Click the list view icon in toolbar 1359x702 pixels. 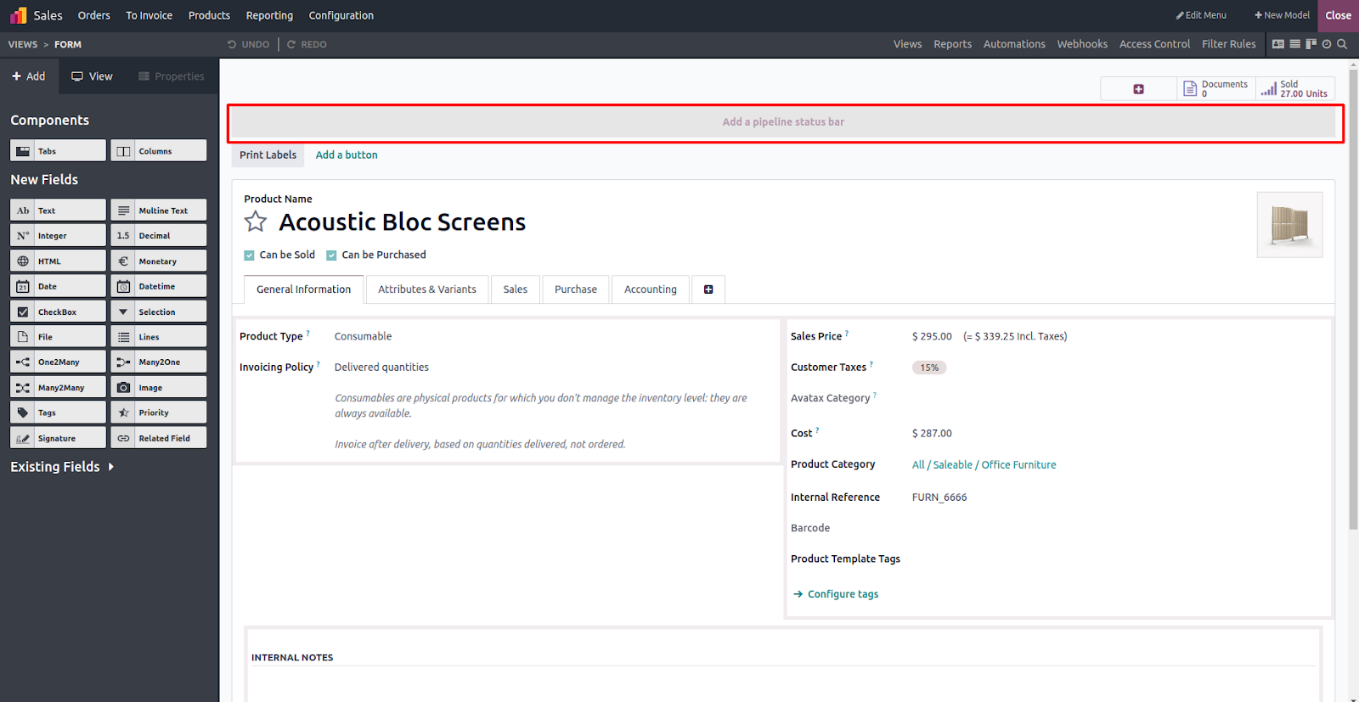click(x=1294, y=44)
